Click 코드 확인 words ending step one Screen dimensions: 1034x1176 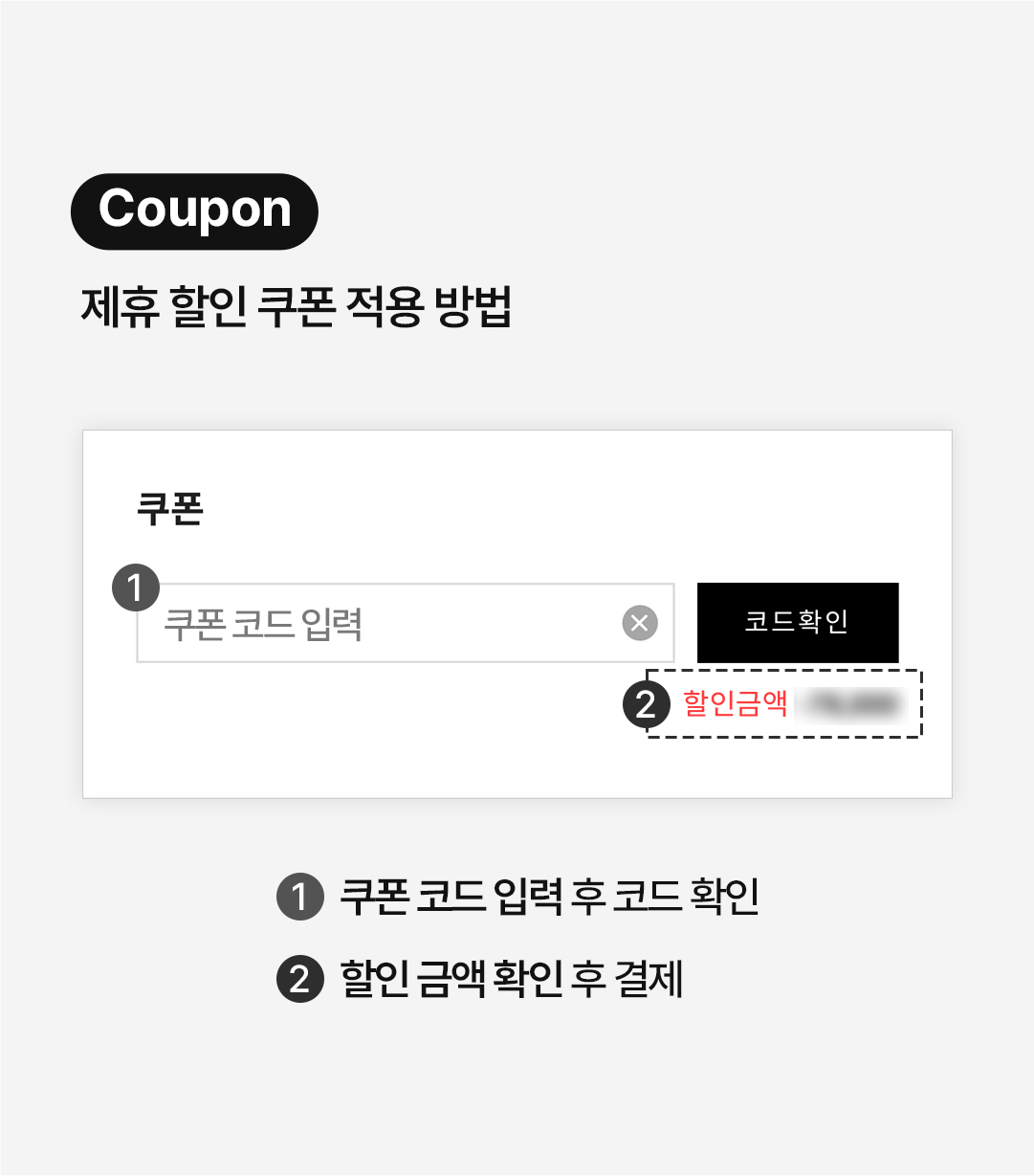(x=686, y=897)
